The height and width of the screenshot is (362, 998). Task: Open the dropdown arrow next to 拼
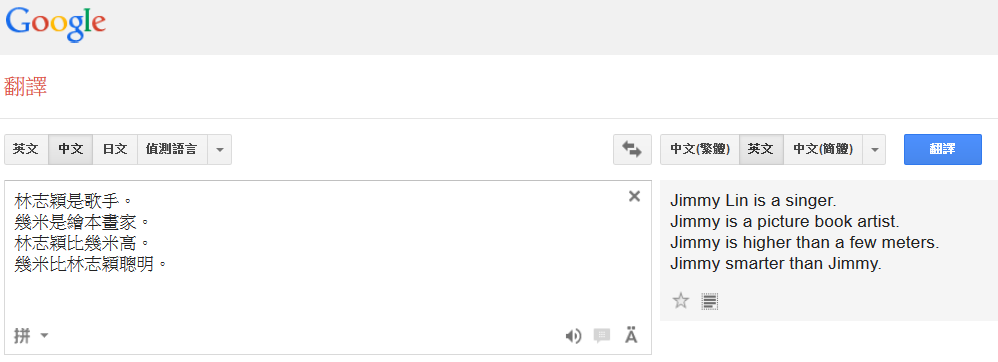pos(44,335)
